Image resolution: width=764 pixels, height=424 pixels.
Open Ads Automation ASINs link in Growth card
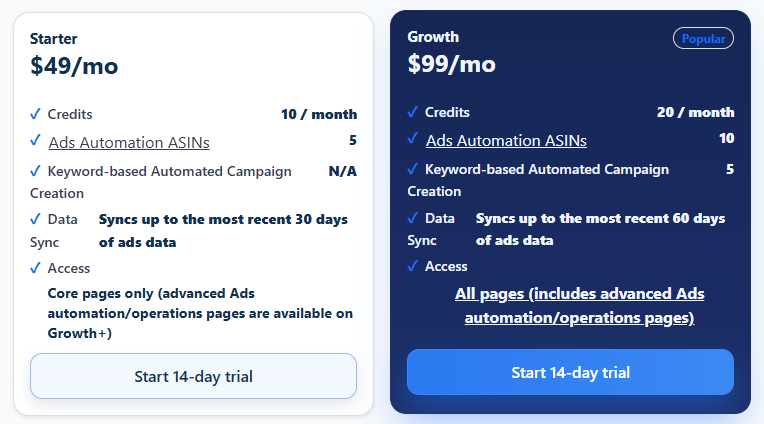tap(506, 140)
